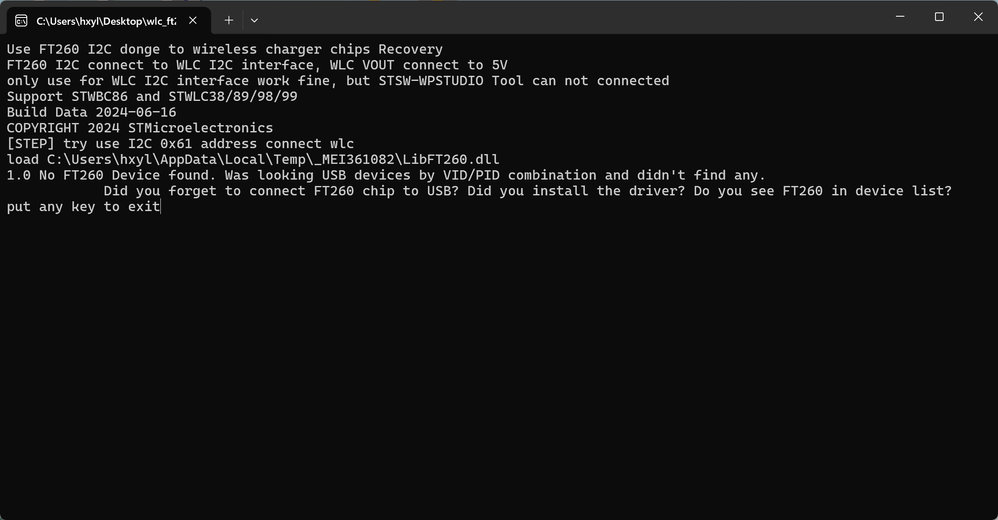Maximize the terminal window

pos(939,17)
